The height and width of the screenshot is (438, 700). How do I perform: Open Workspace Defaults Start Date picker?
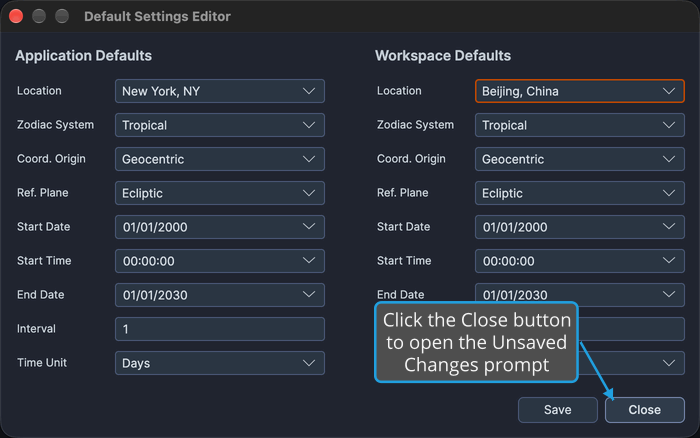click(x=579, y=227)
